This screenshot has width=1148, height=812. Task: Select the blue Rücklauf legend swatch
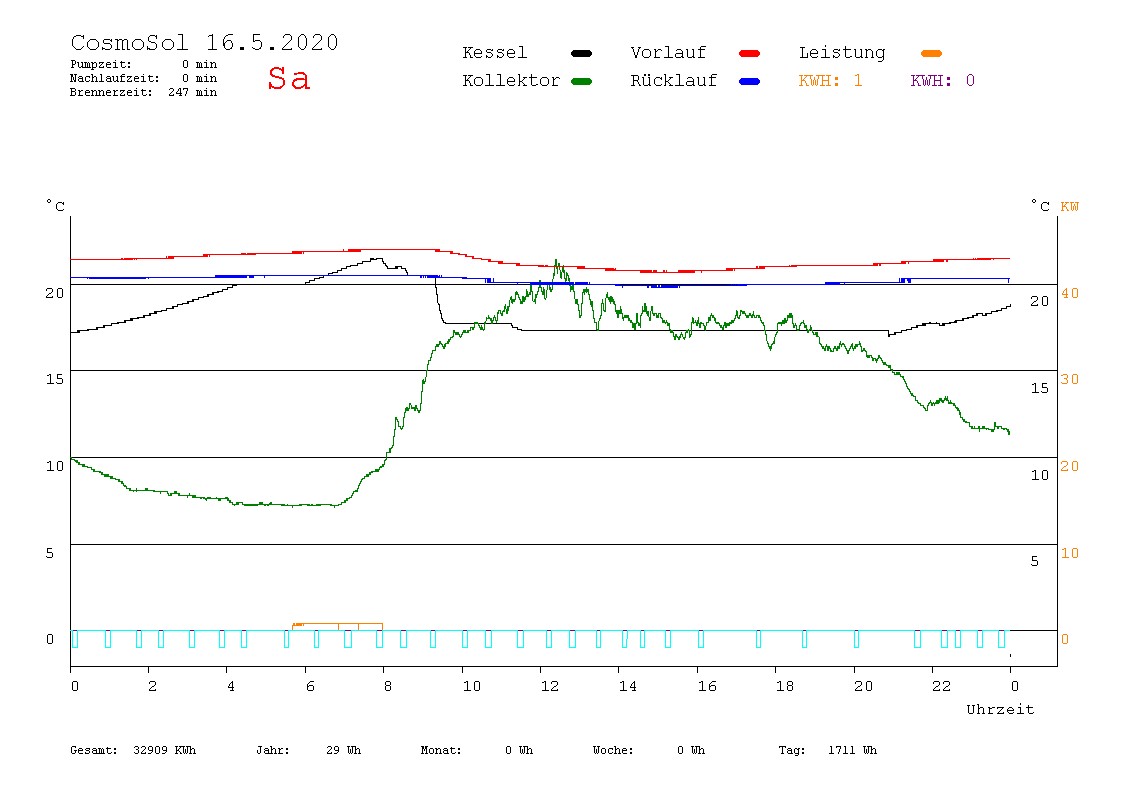point(750,81)
